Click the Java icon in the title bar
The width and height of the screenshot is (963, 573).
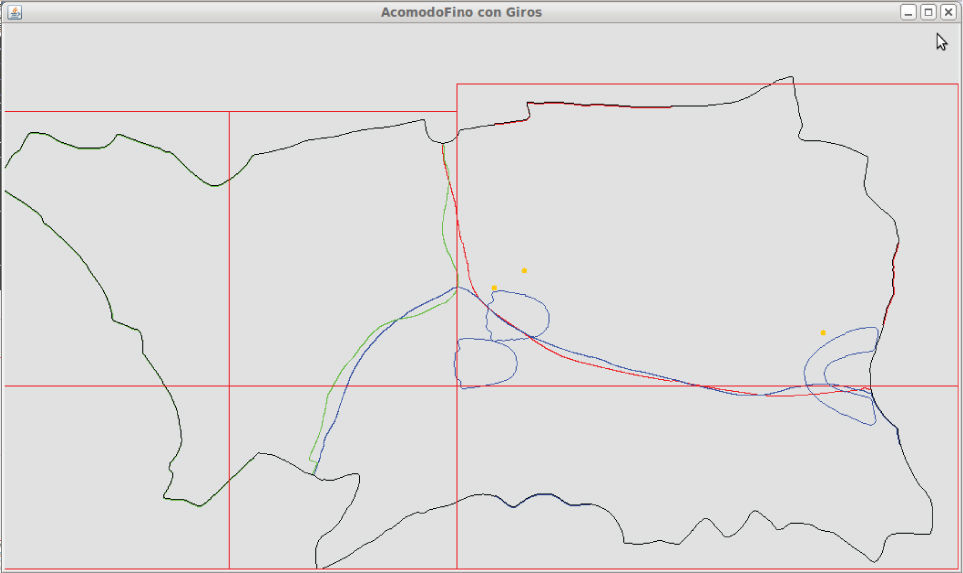click(14, 12)
